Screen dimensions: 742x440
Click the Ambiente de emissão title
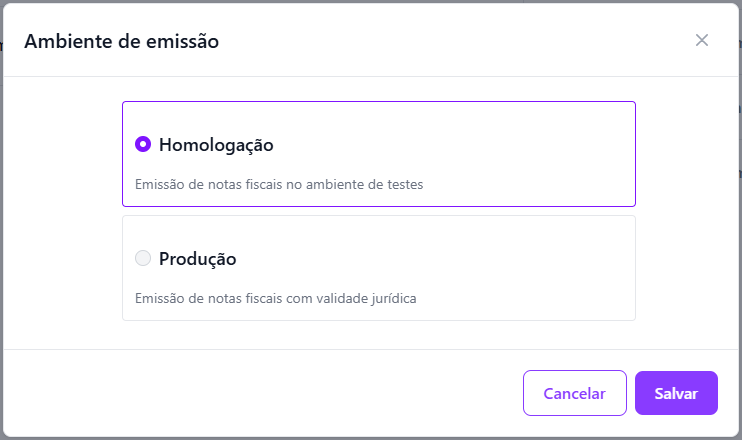[122, 41]
